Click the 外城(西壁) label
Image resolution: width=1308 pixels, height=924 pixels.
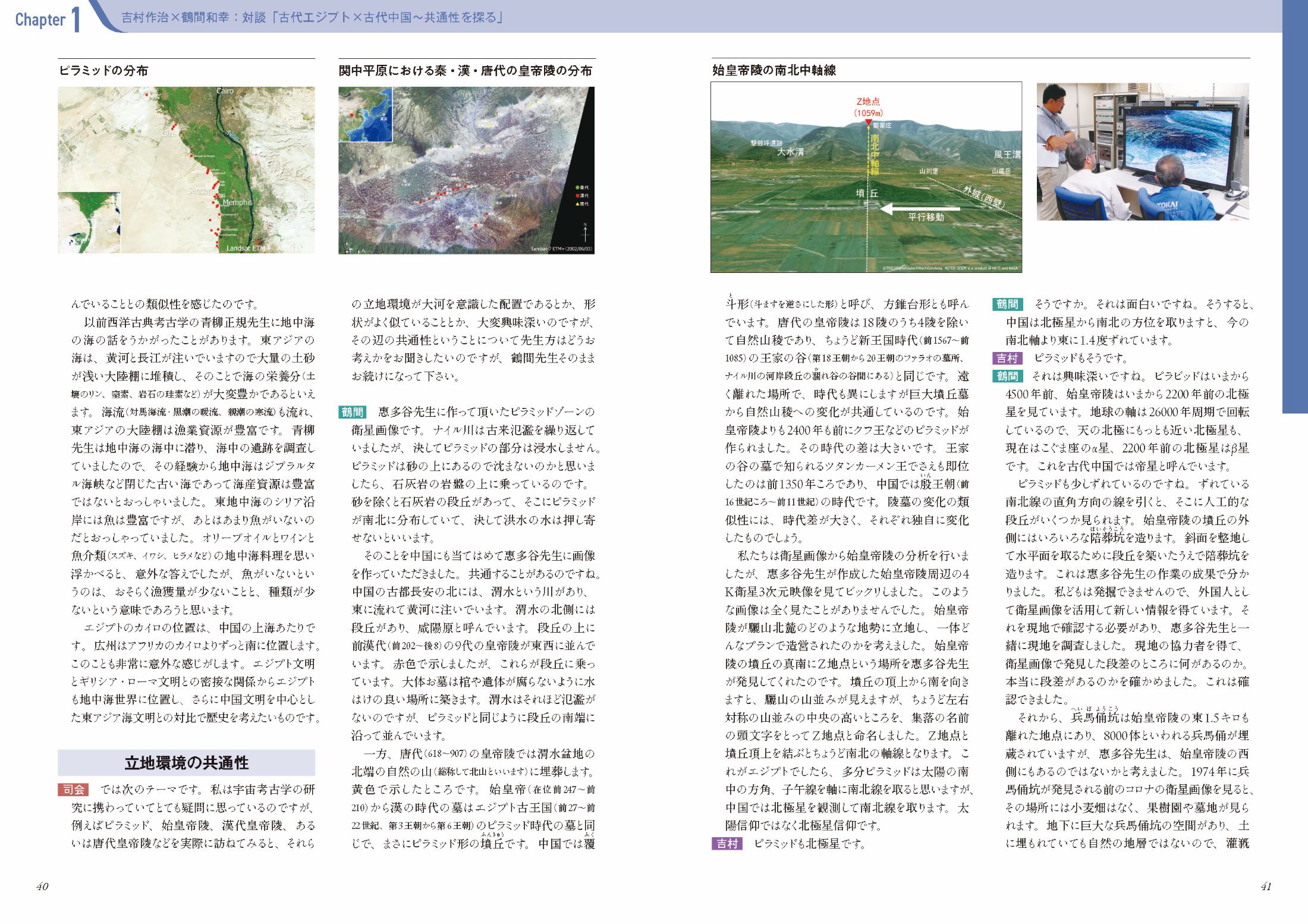coord(984,198)
